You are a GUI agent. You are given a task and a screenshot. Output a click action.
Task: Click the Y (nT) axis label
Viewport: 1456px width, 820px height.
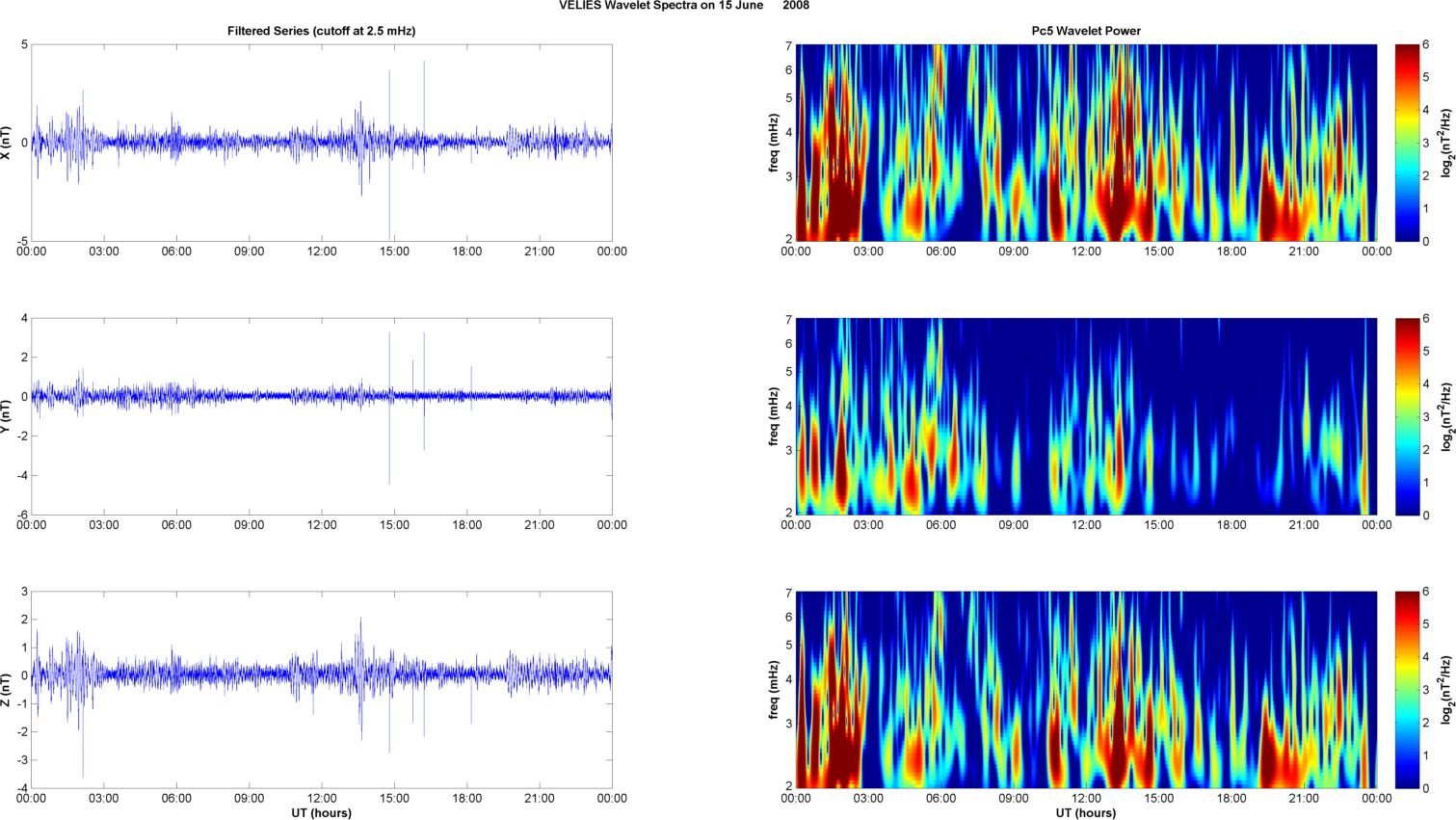click(7, 416)
